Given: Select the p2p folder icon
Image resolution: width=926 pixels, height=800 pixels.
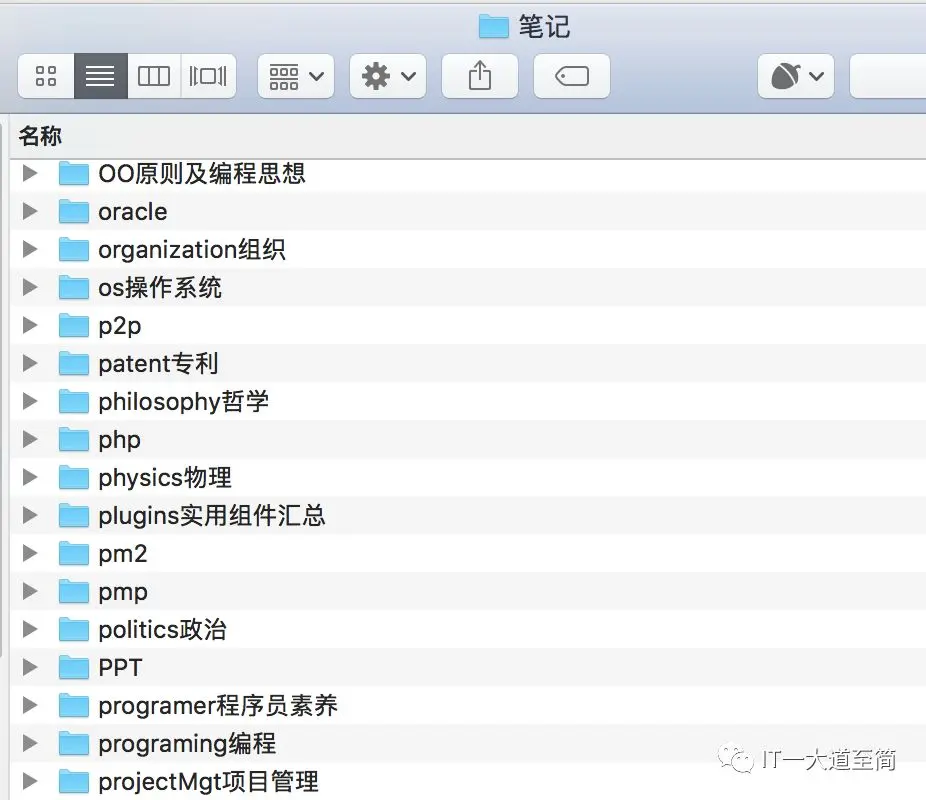Looking at the screenshot, I should click(74, 325).
